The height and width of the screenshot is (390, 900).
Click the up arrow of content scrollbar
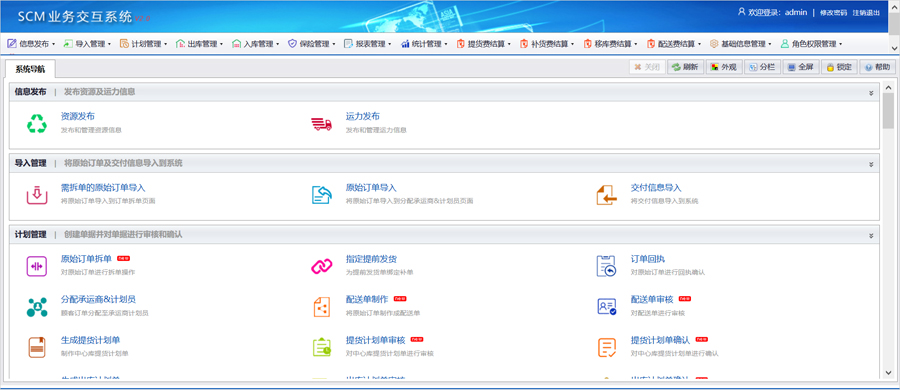pos(888,88)
